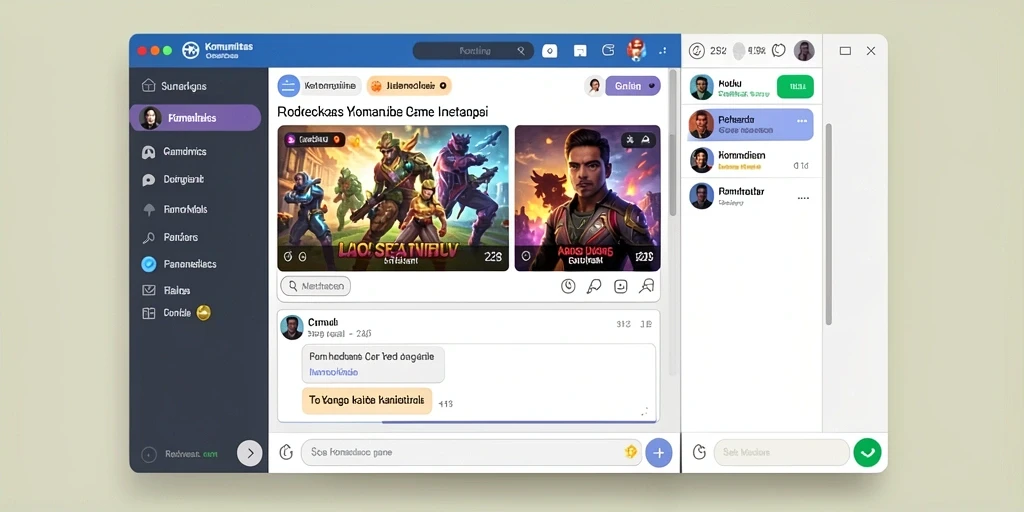1024x512 pixels.
Task: Click the magnifier icon in the top search bar
Action: [520, 50]
